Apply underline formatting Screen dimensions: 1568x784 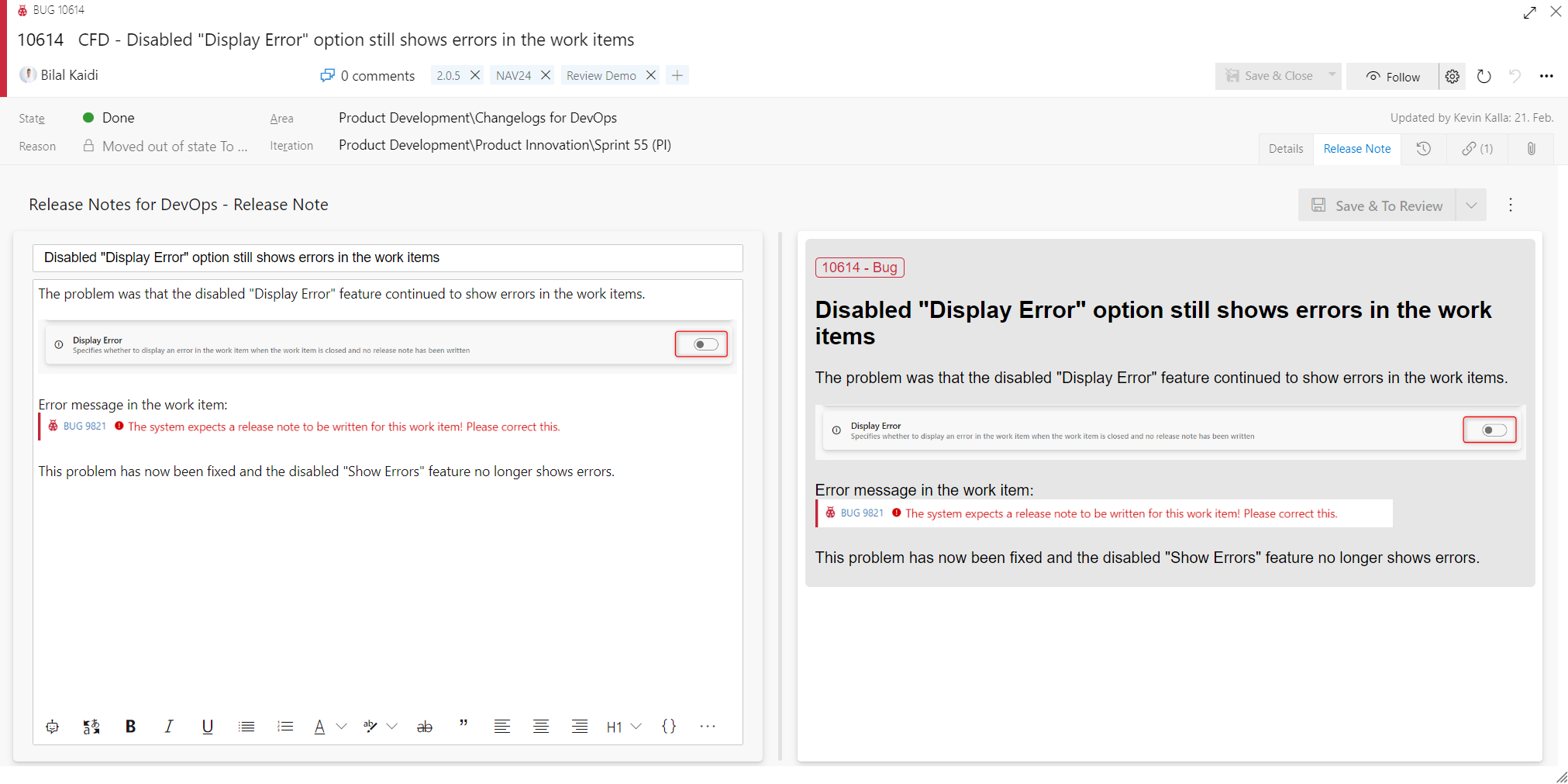[208, 727]
